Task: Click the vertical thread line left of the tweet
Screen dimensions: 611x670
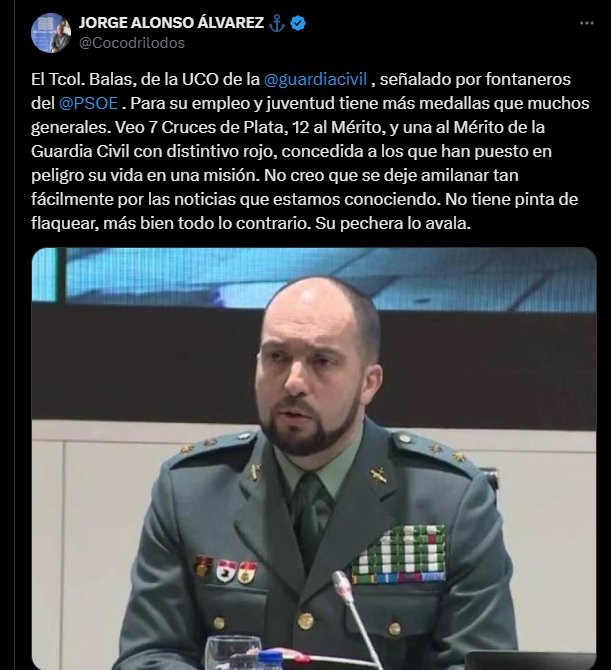Action: tap(15, 335)
